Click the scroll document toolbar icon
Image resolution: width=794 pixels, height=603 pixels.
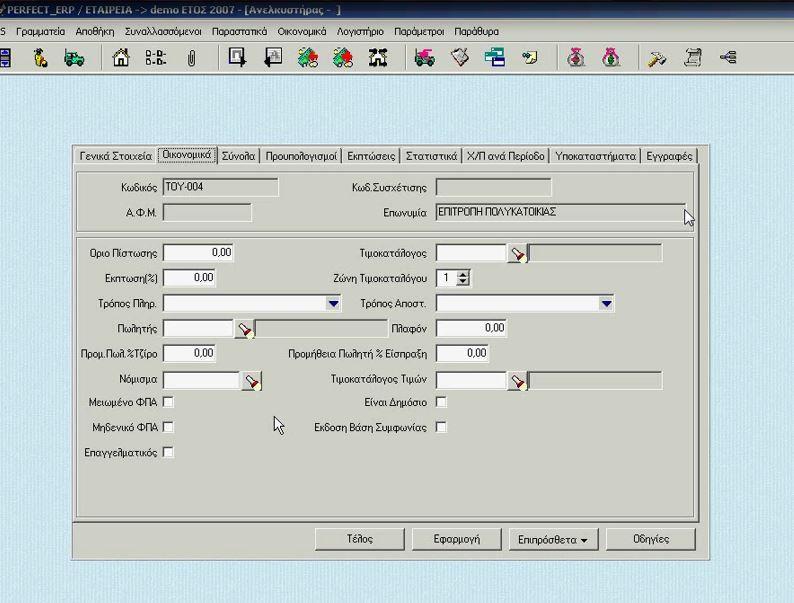click(x=693, y=57)
